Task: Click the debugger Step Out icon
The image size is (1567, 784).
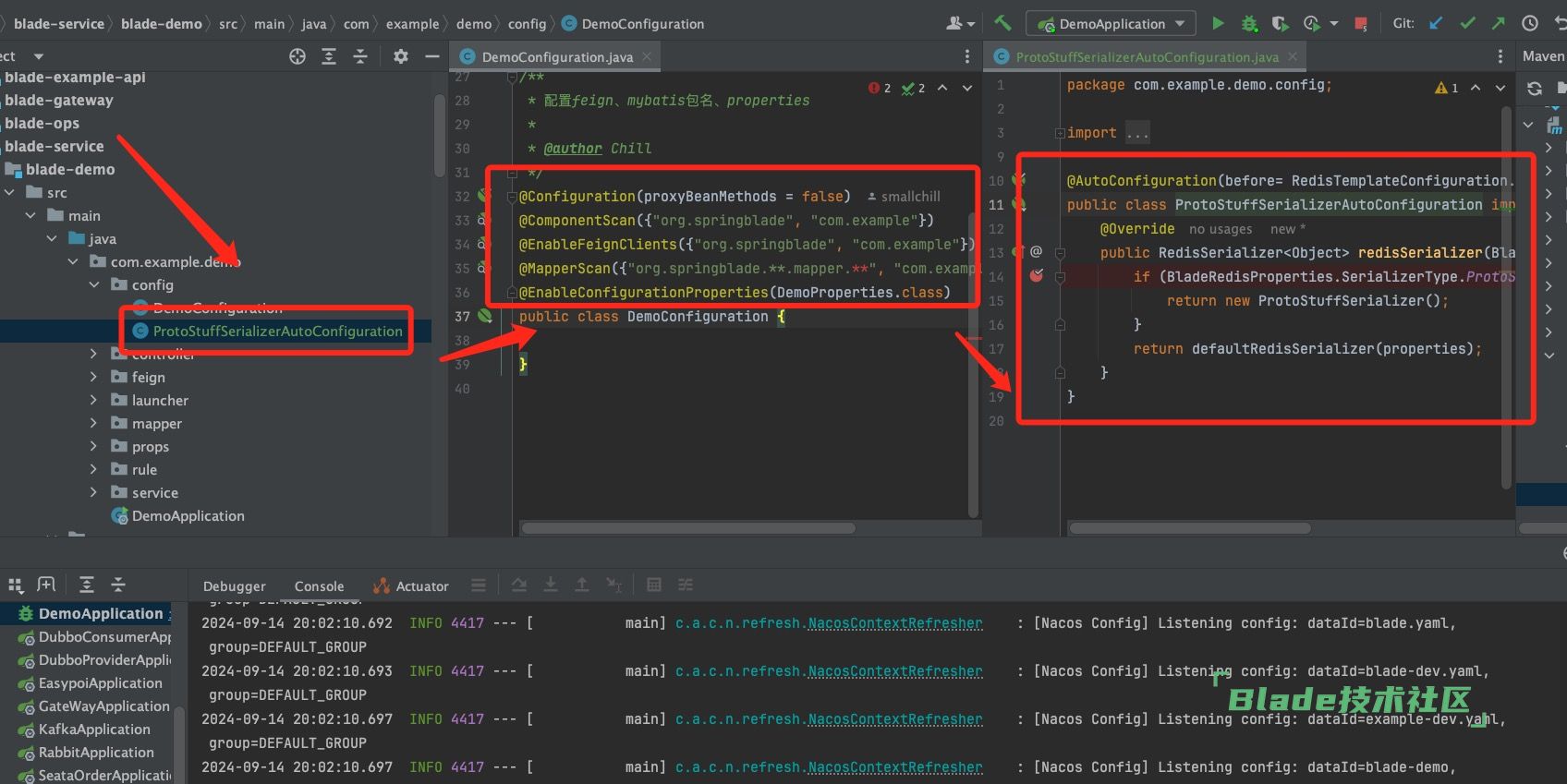Action: [582, 585]
